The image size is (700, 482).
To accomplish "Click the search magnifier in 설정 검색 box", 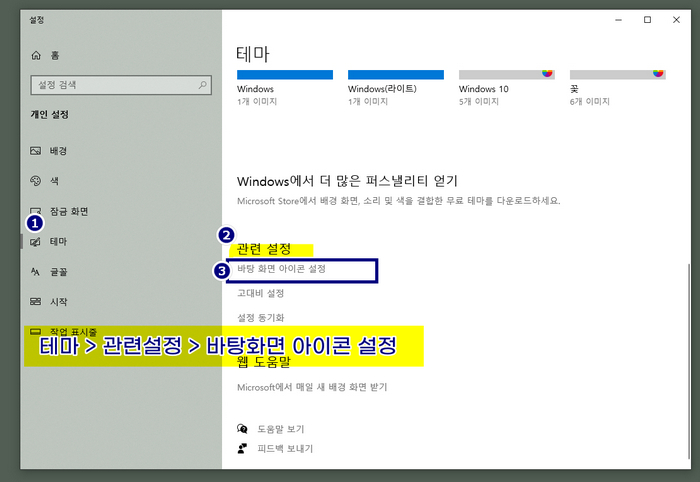I will point(202,85).
